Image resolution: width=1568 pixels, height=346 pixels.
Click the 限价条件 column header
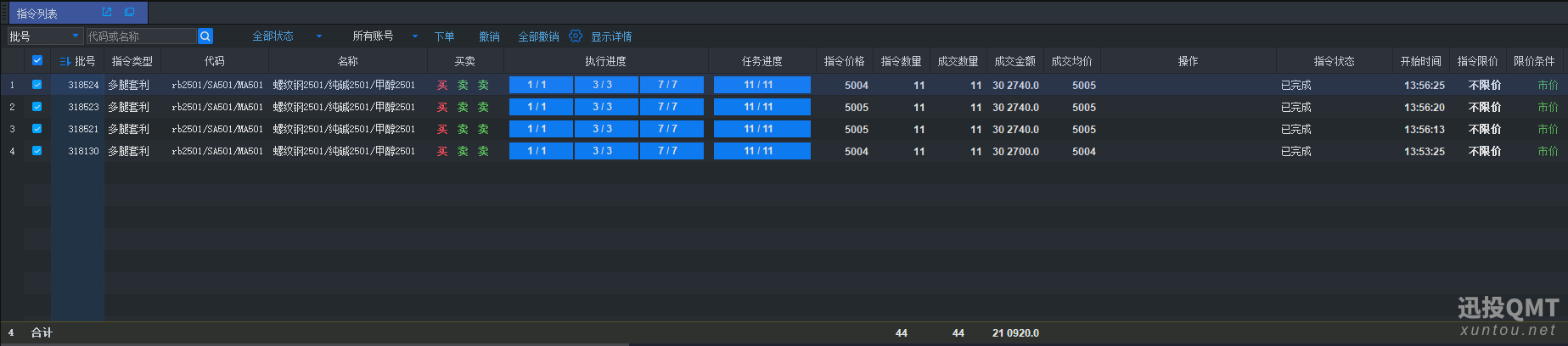pos(1535,61)
